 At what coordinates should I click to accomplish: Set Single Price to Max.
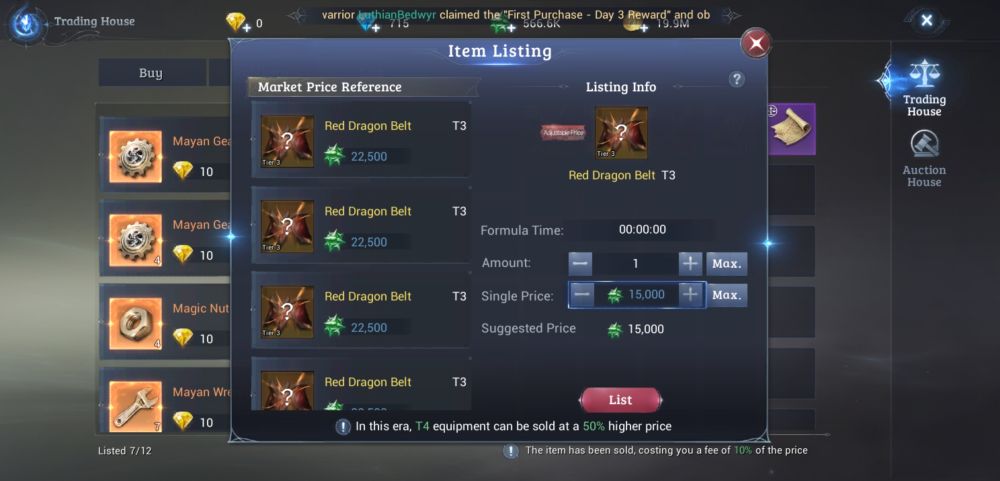point(726,295)
